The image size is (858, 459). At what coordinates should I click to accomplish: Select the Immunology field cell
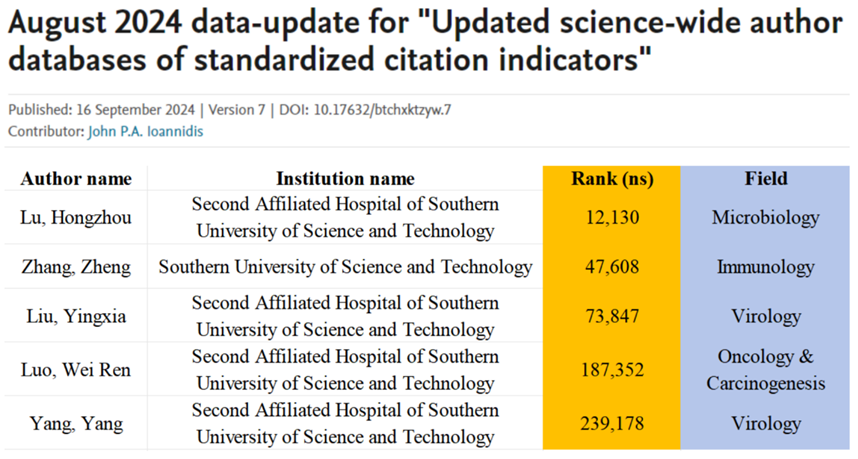(766, 267)
